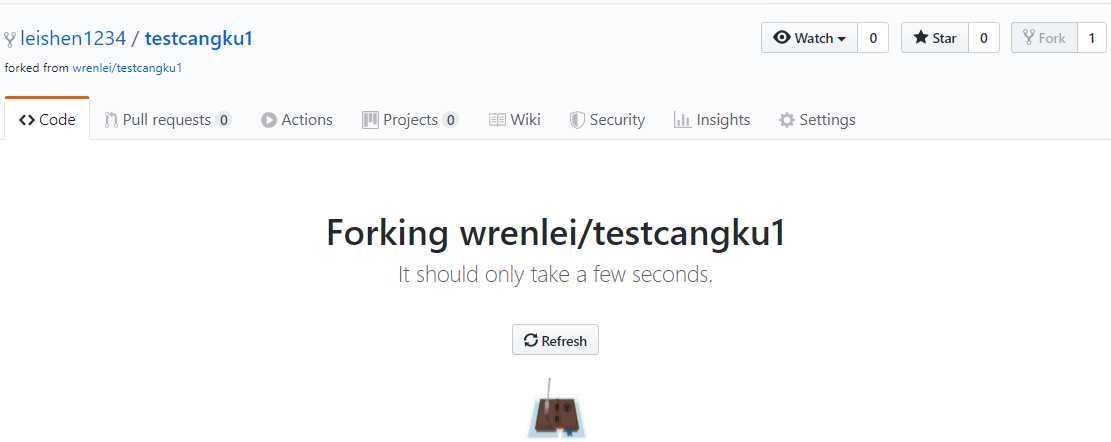Open forked-from wrenlei/testcangku1 link

pos(127,69)
